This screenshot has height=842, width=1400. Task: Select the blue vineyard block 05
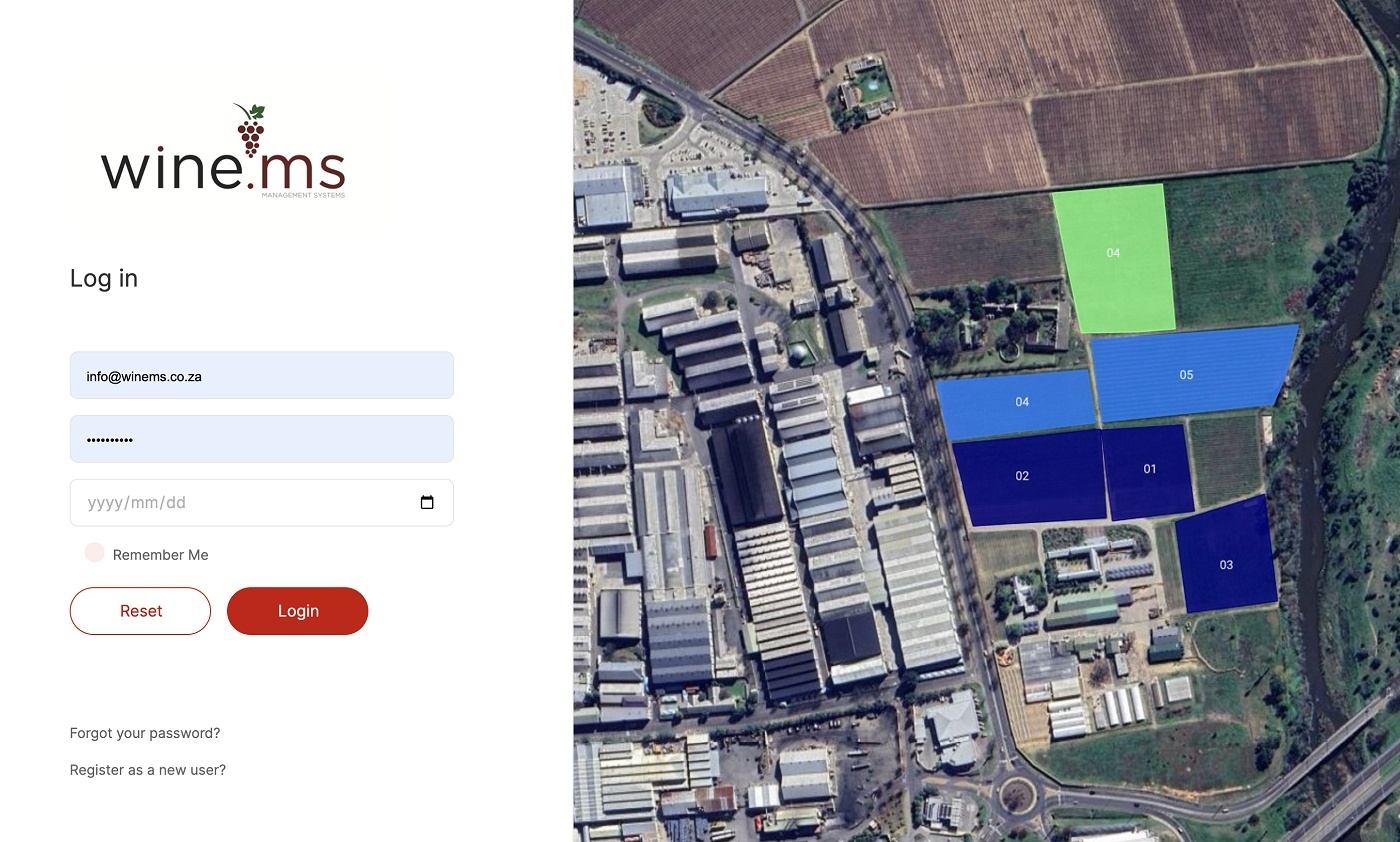1190,372
